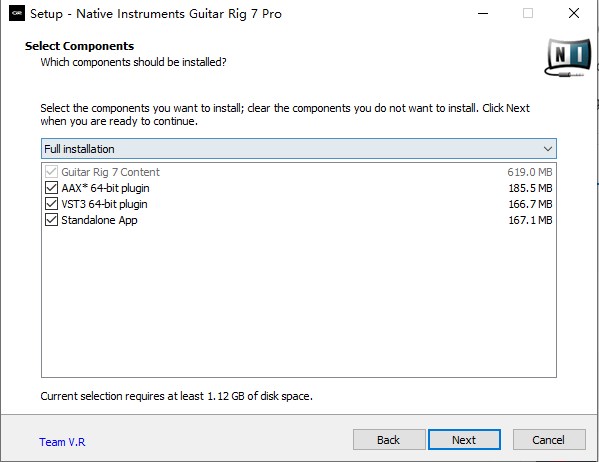Open the Team V.R link
Screen dimensions: 599x462
tap(62, 442)
